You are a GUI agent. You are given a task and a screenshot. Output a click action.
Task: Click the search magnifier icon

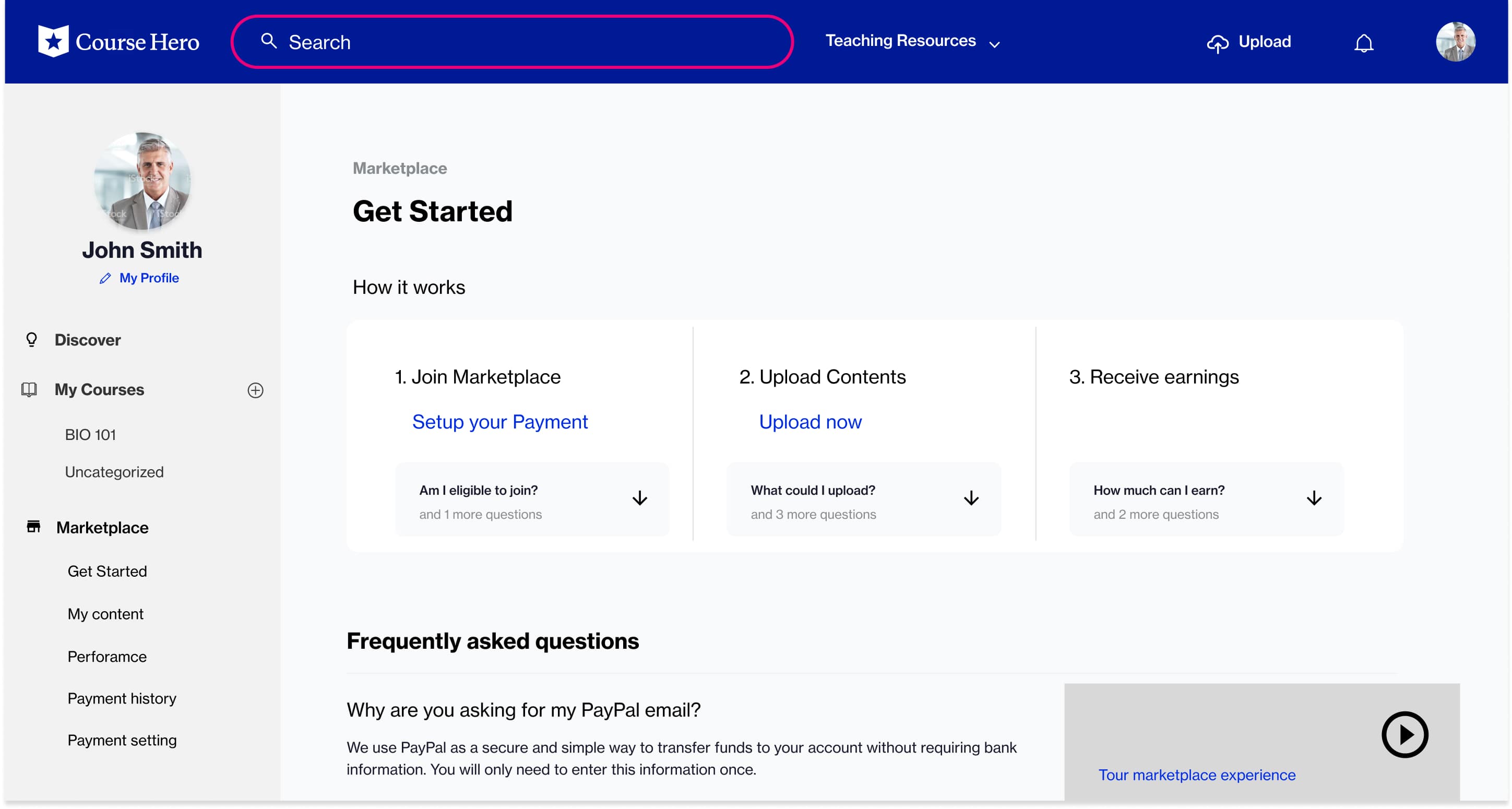click(x=269, y=41)
